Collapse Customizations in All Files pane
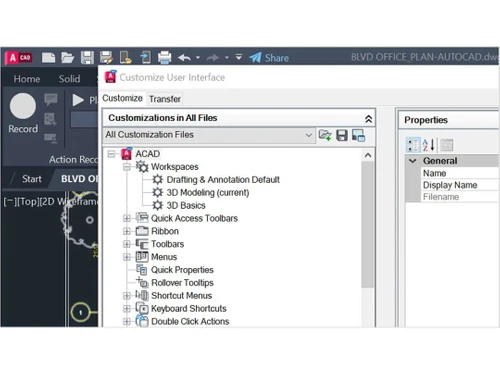Viewport: 500px width, 375px height. tap(368, 119)
